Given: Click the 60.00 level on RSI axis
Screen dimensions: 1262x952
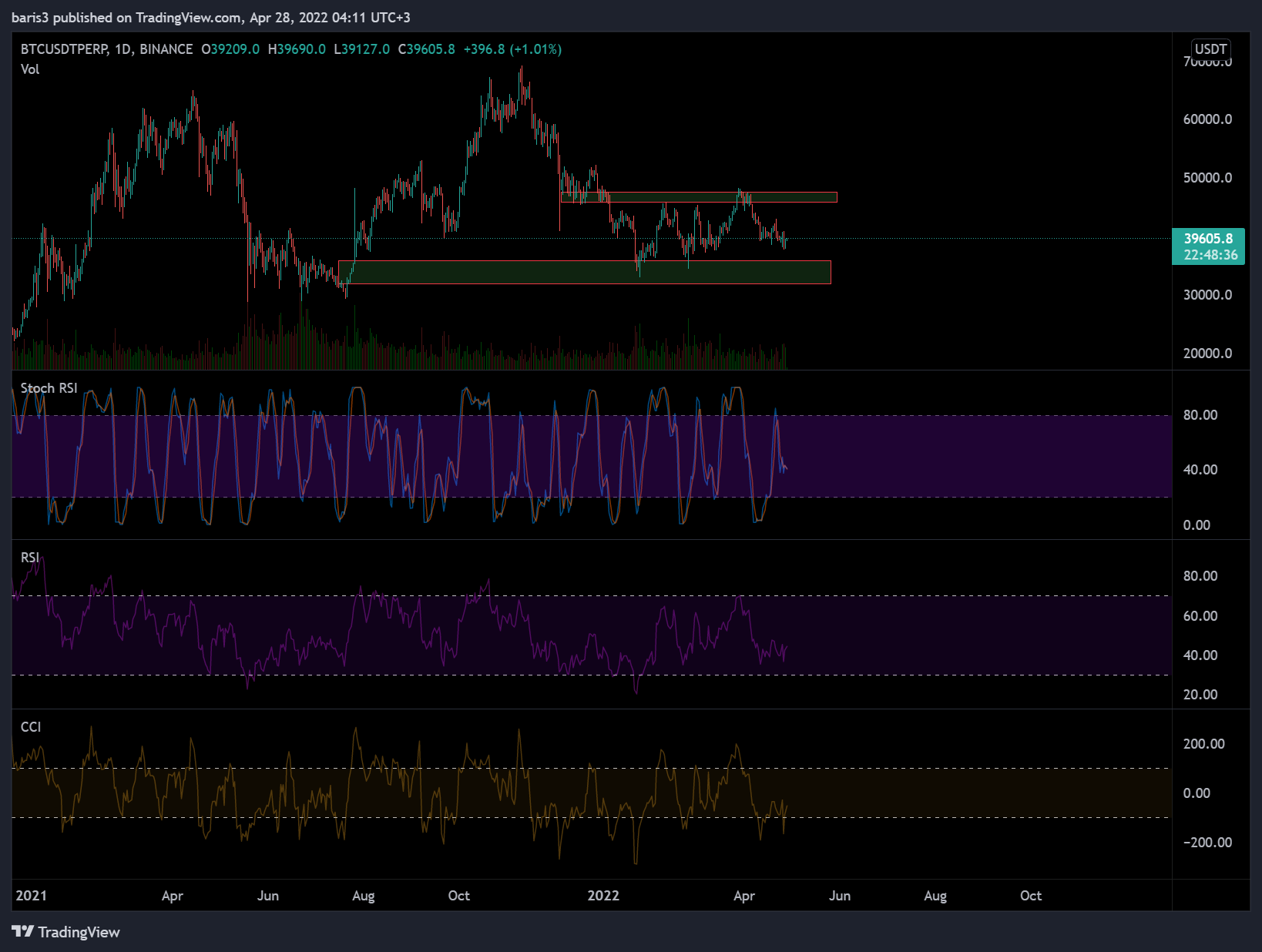Looking at the screenshot, I should point(1200,616).
